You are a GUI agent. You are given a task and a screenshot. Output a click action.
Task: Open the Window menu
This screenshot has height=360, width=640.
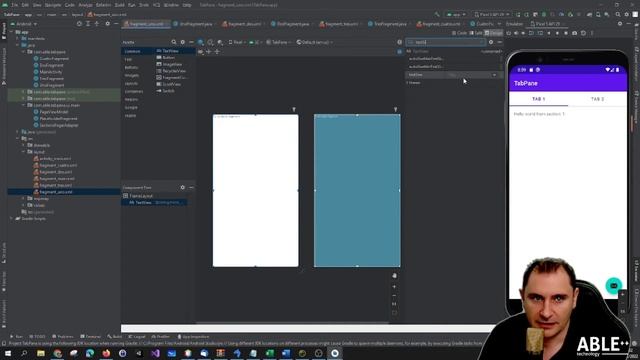coord(171,5)
